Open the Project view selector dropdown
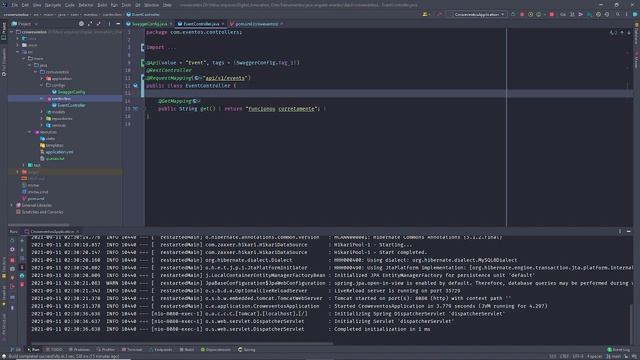The height and width of the screenshot is (360, 640). point(24,24)
